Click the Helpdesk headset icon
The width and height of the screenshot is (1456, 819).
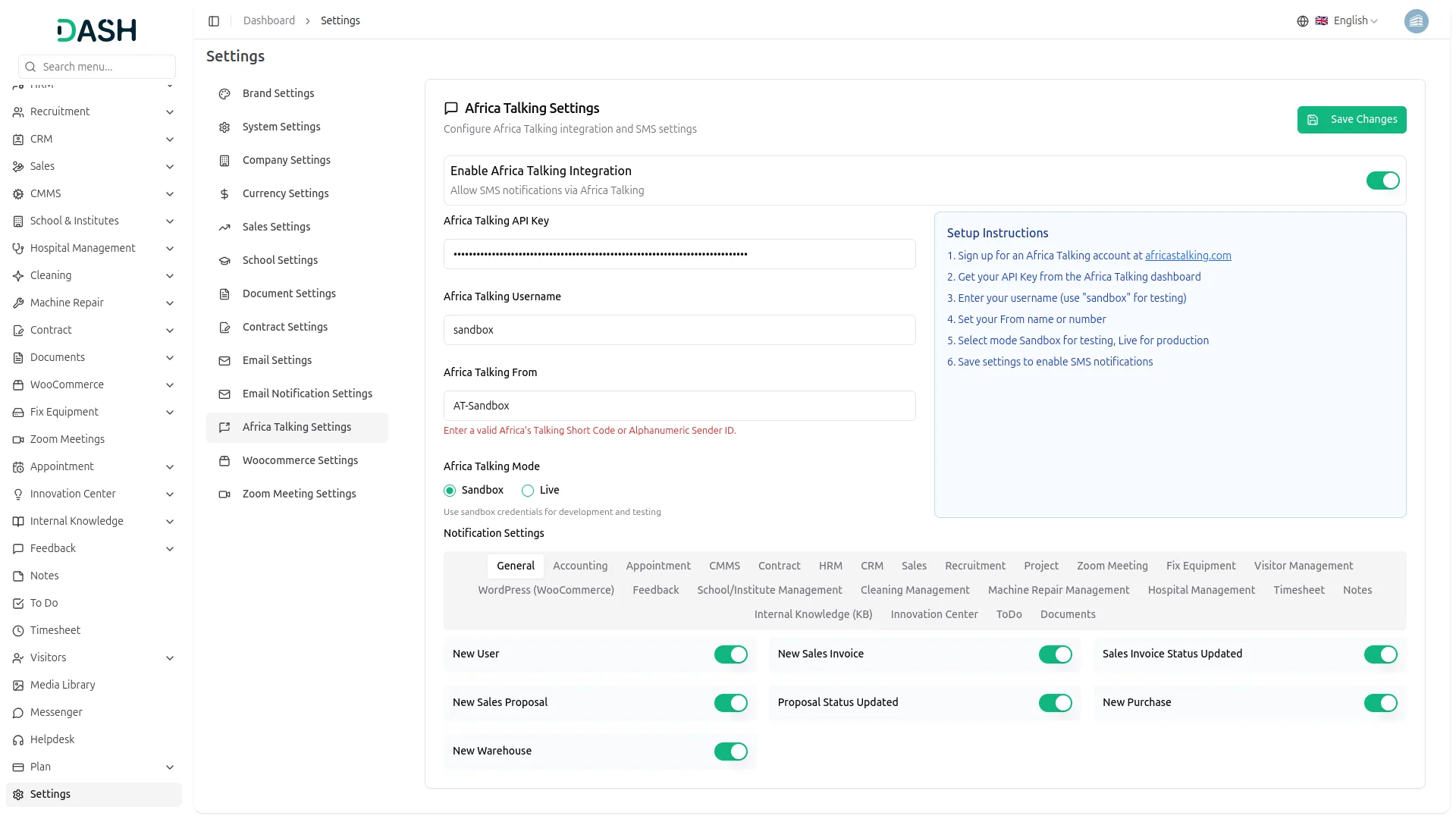point(18,740)
